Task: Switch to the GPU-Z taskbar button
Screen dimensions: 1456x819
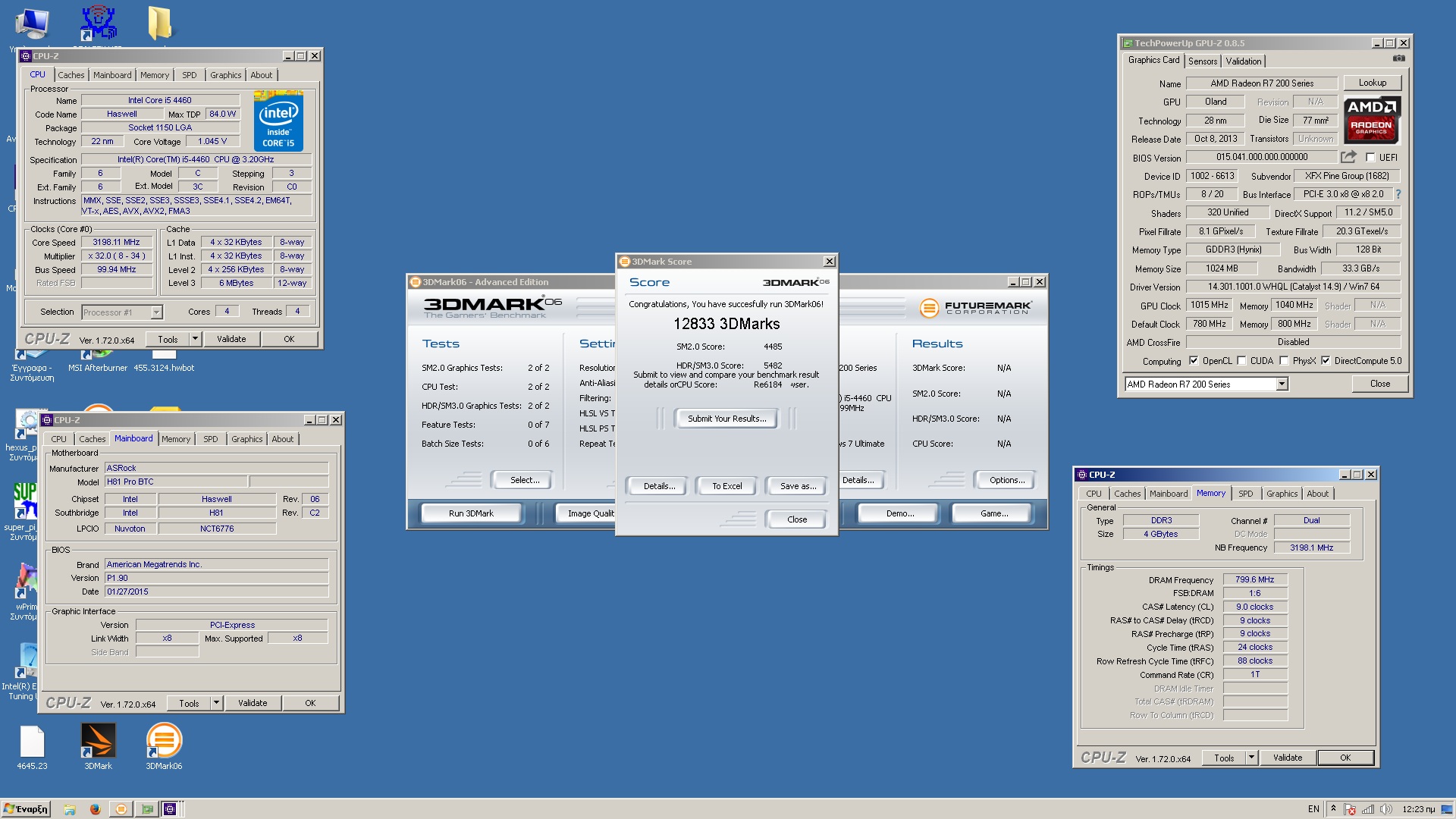Action: 147,809
